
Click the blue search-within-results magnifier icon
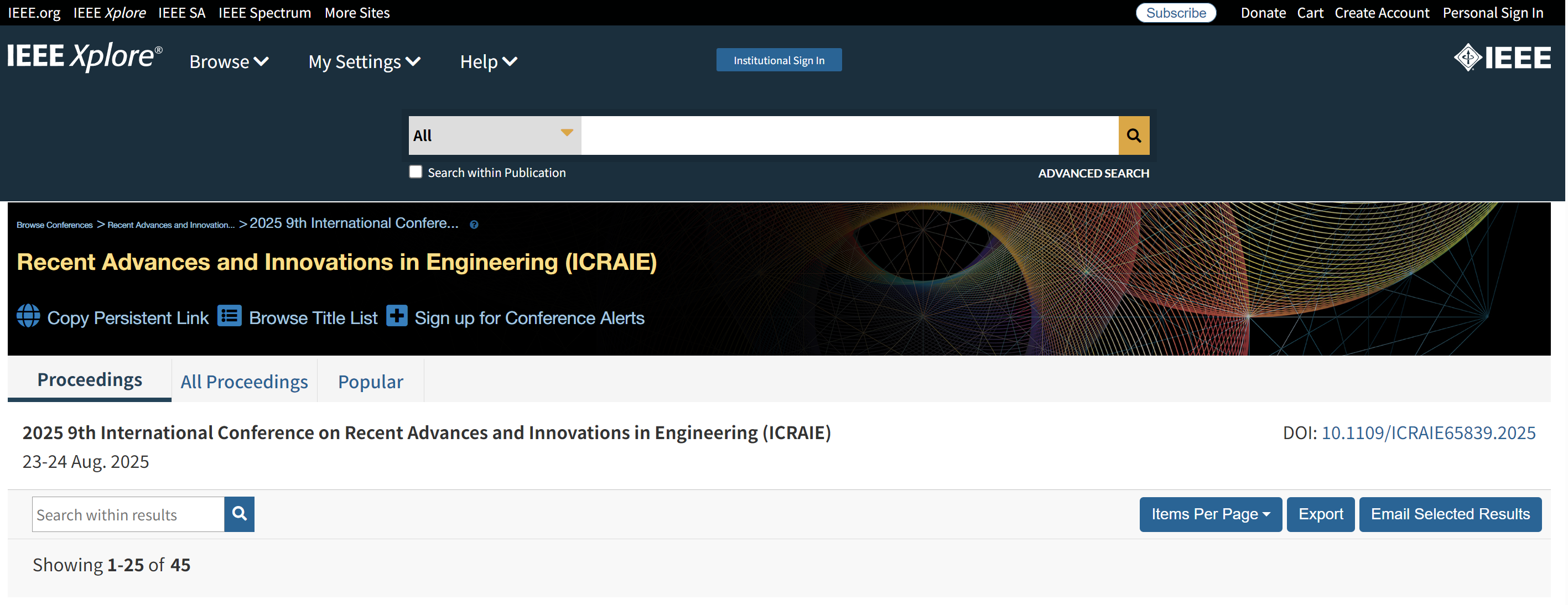[x=239, y=514]
